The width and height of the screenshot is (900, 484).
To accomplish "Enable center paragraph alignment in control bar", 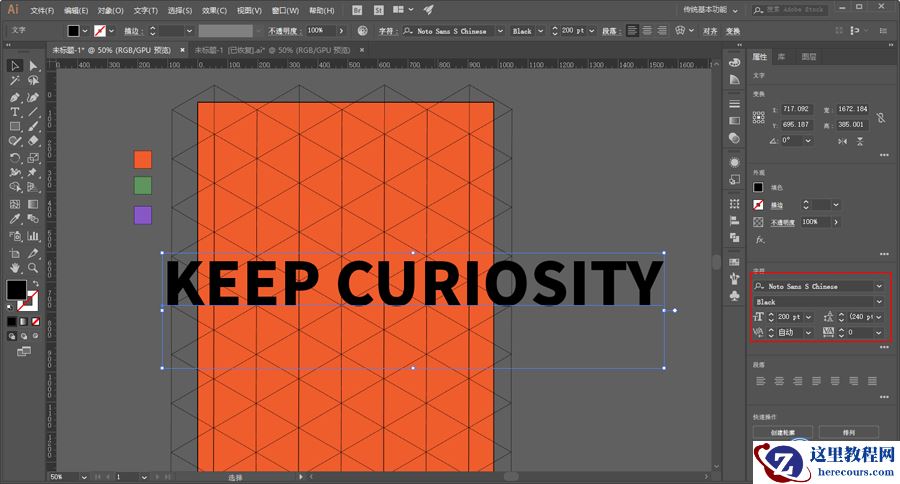I will pos(649,31).
